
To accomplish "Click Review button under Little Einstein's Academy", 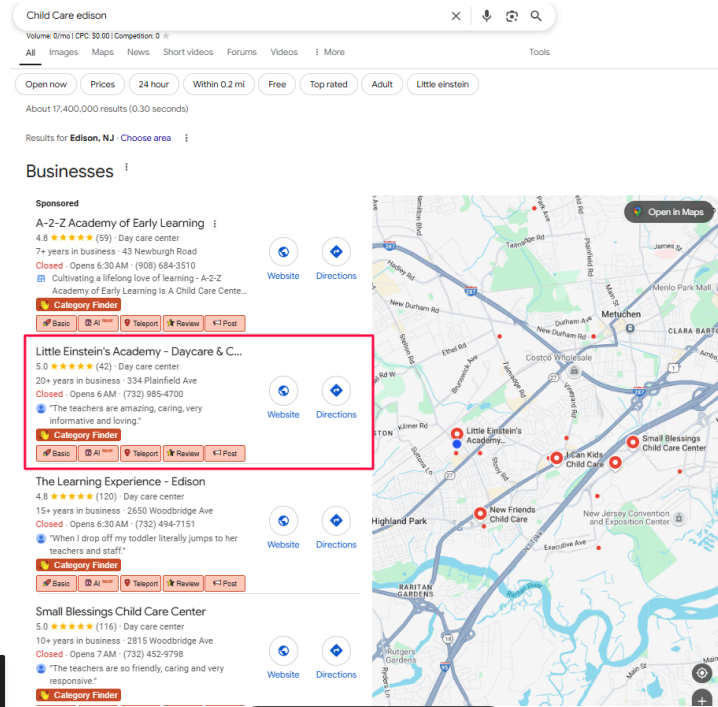I will coord(183,453).
